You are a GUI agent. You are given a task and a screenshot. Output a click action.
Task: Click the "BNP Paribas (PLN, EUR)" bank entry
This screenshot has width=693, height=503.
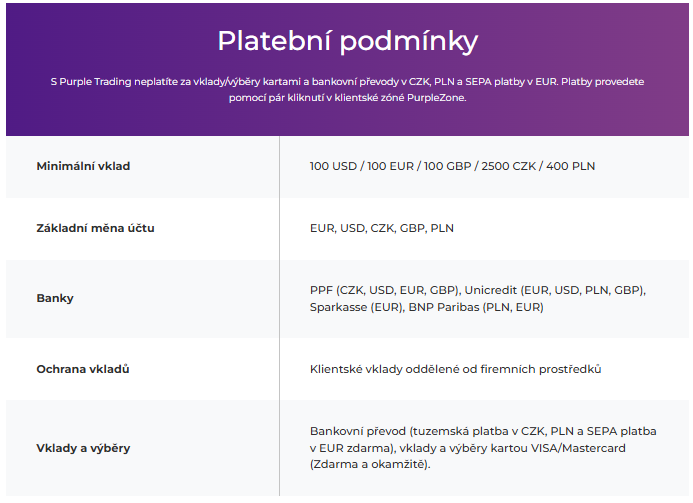tap(476, 307)
